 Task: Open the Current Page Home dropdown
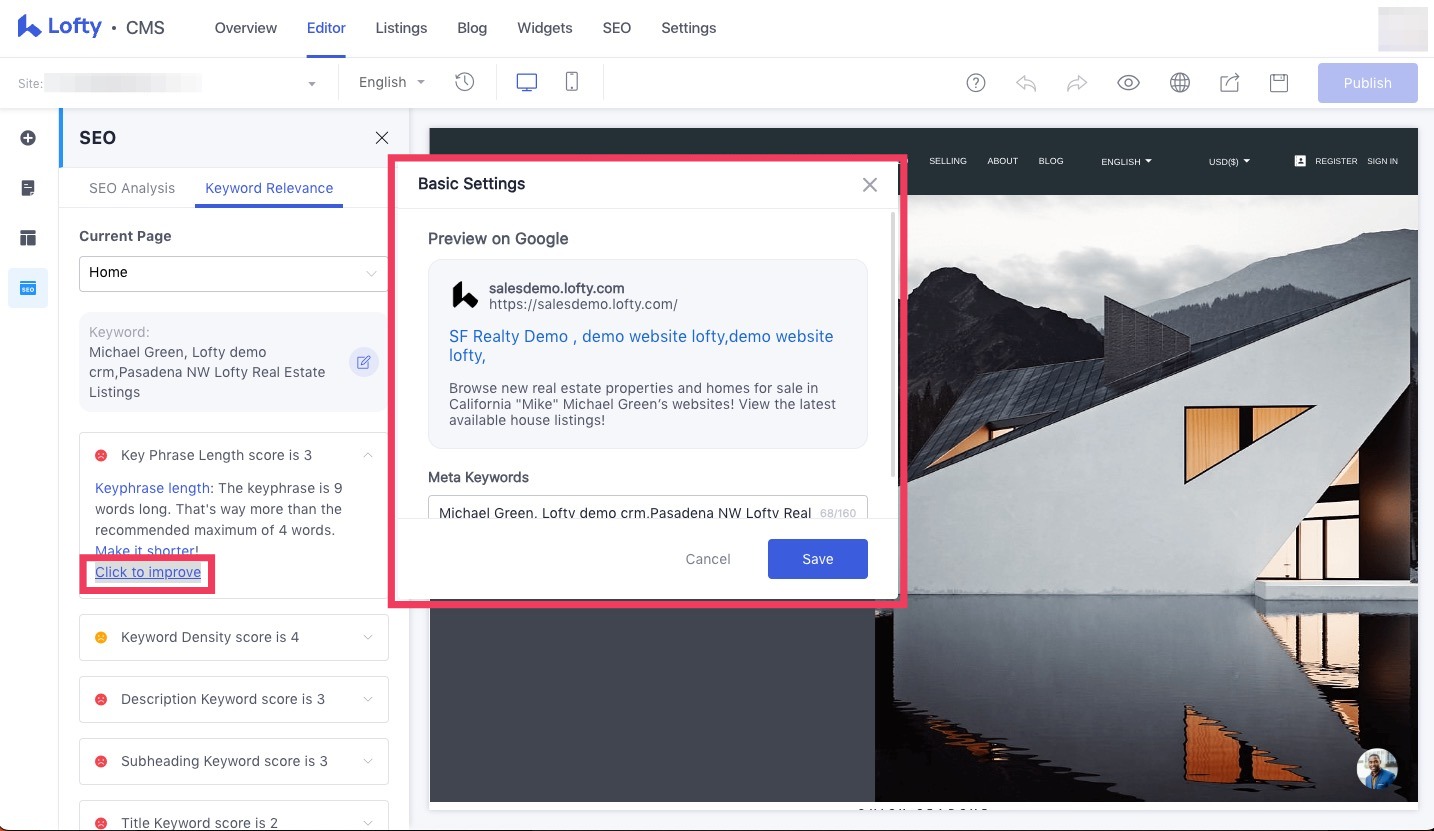pos(233,273)
